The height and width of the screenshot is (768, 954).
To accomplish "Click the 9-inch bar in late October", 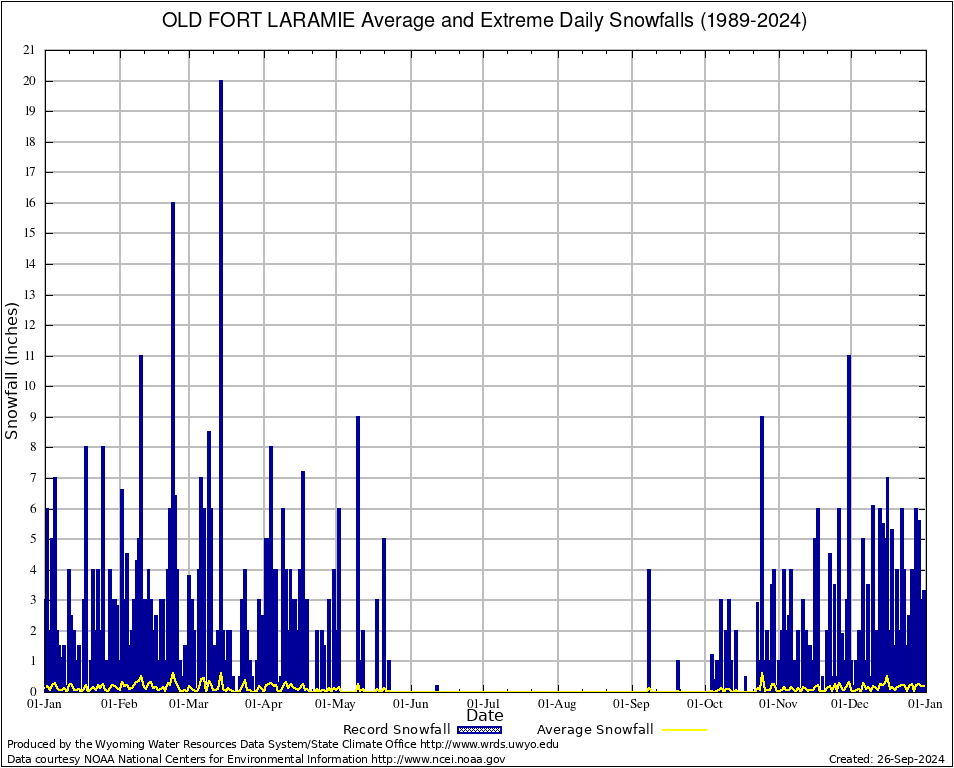I will [762, 550].
